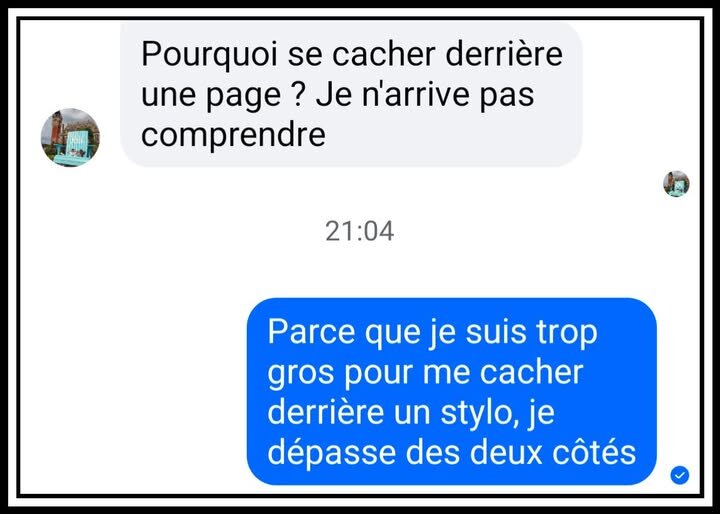This screenshot has height=514, width=720.
Task: Click the word 'stylo' in blue bubble
Action: [x=476, y=414]
